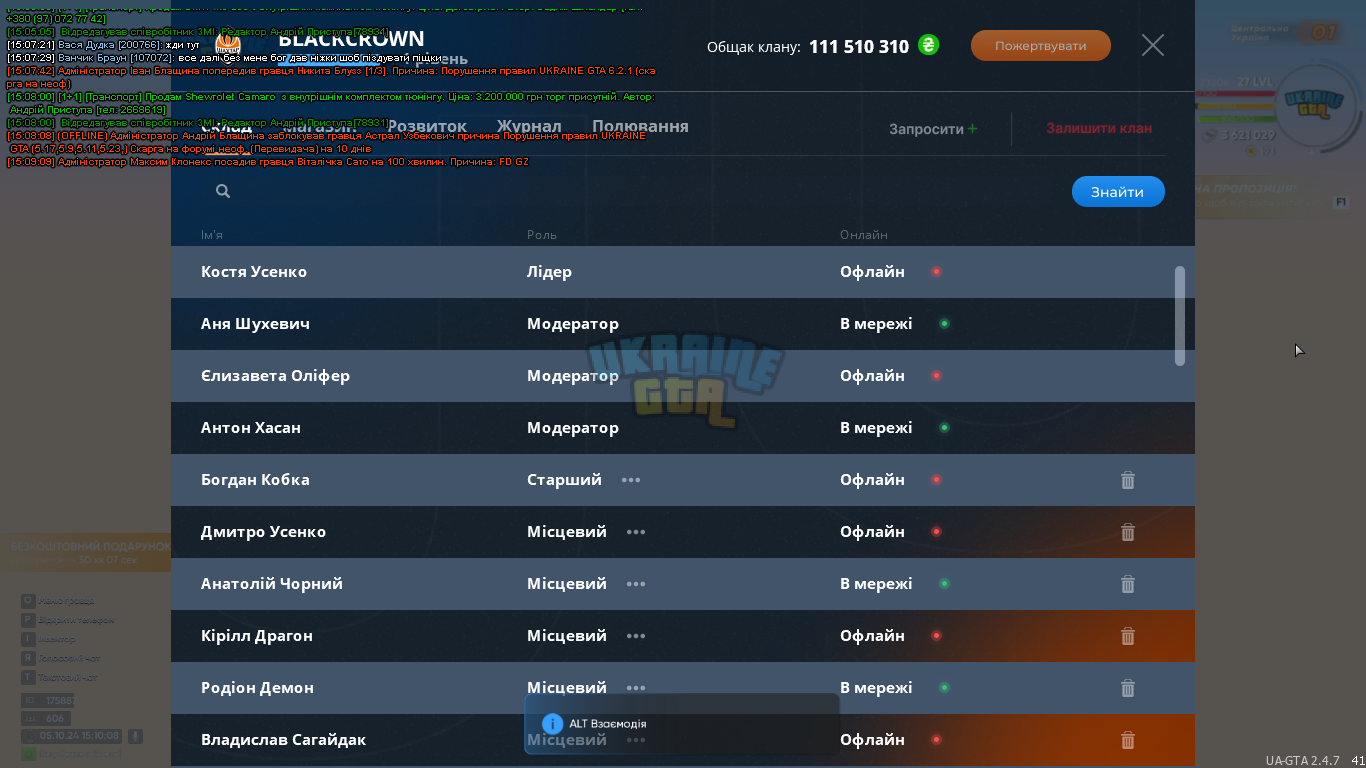Screen dimensions: 1366x768
Task: Click the ALT Взаємодія hint popup
Action: (x=682, y=723)
